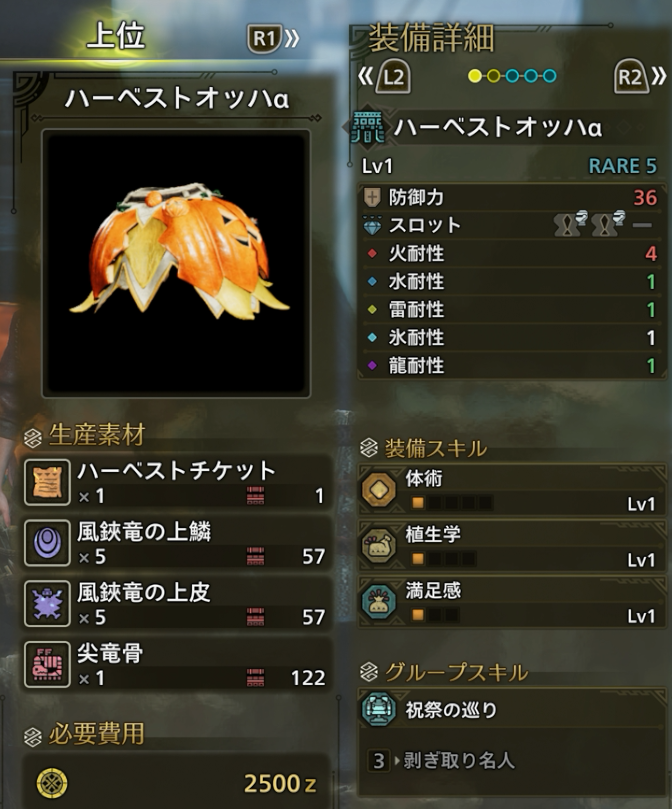Image resolution: width=672 pixels, height=809 pixels.
Task: Click the zenny coin cost icon
Action: [x=52, y=783]
